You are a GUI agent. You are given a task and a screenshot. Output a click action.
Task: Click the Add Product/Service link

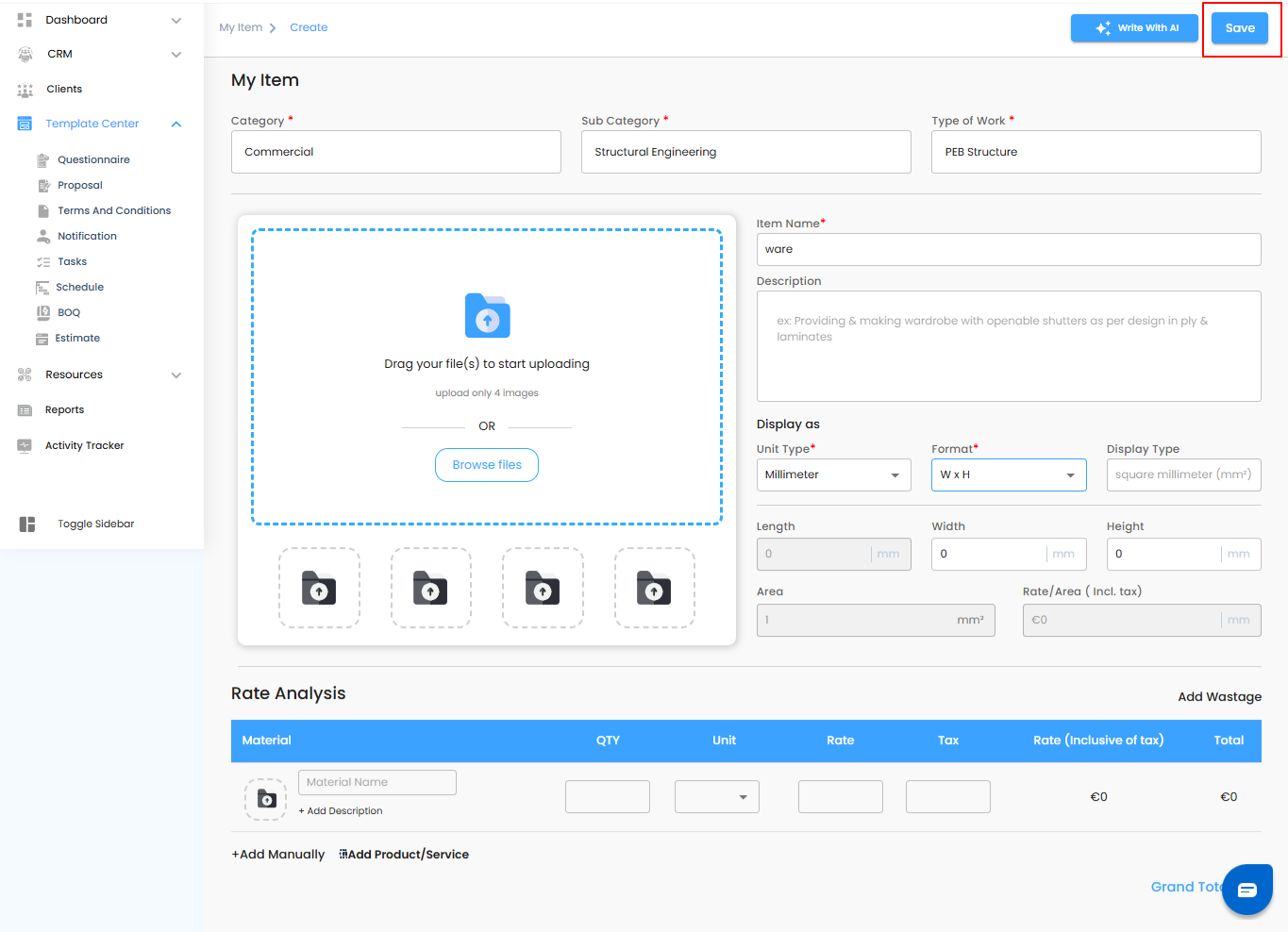(405, 855)
